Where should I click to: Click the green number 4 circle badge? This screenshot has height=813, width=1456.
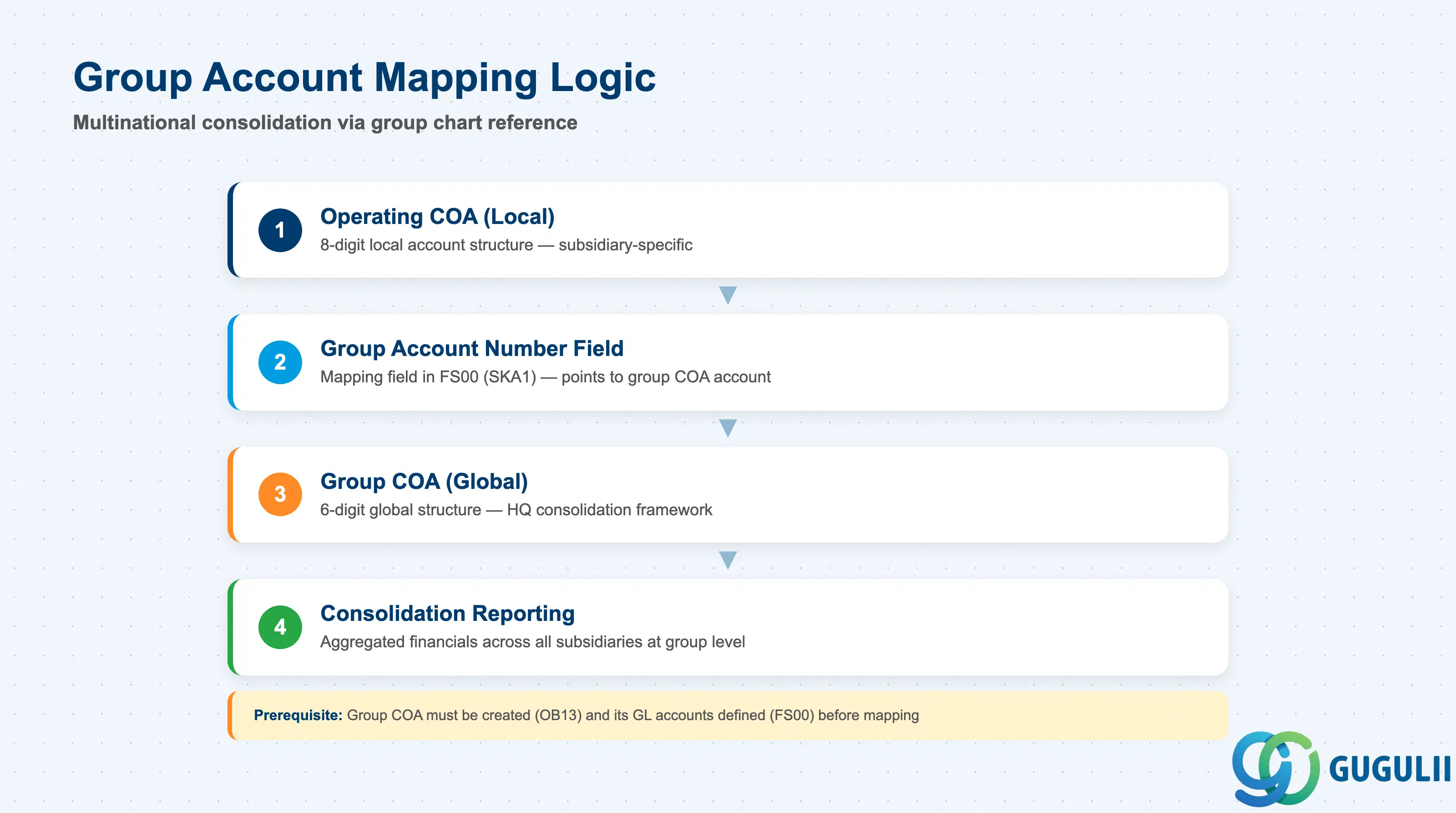click(x=280, y=627)
